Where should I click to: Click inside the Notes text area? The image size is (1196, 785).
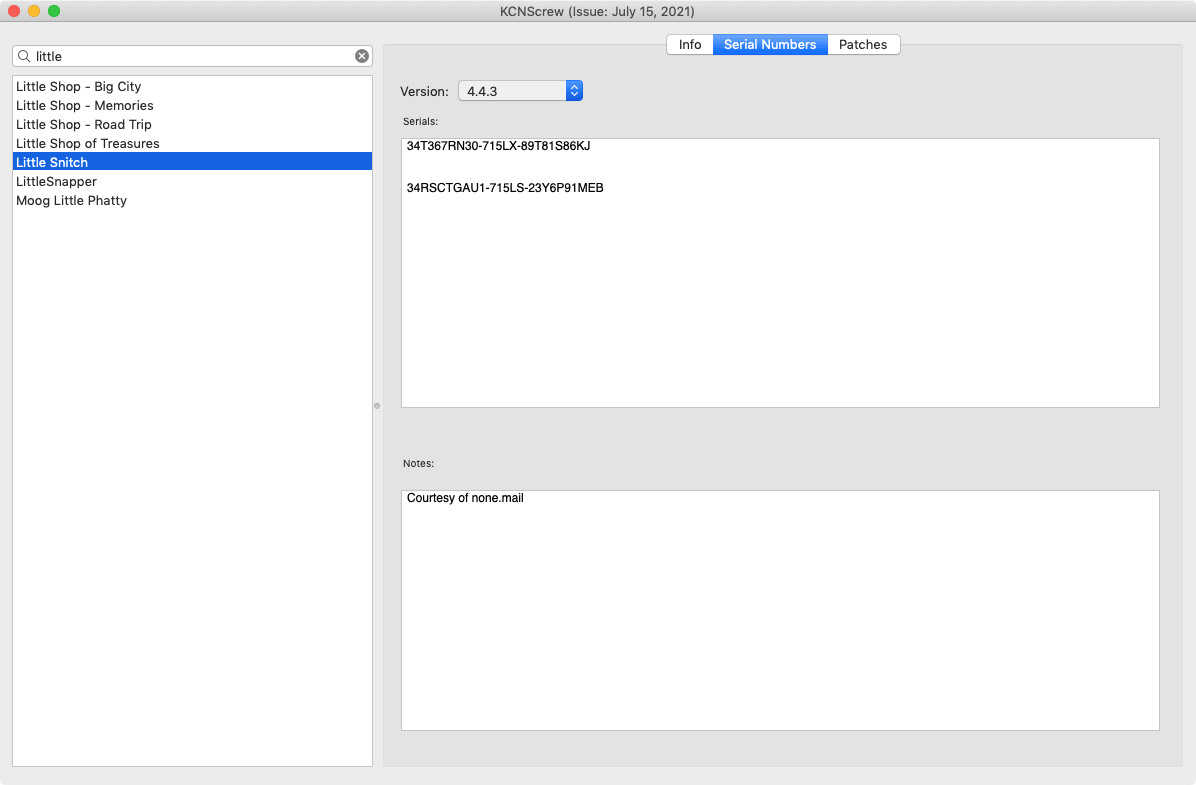pyautogui.click(x=780, y=620)
